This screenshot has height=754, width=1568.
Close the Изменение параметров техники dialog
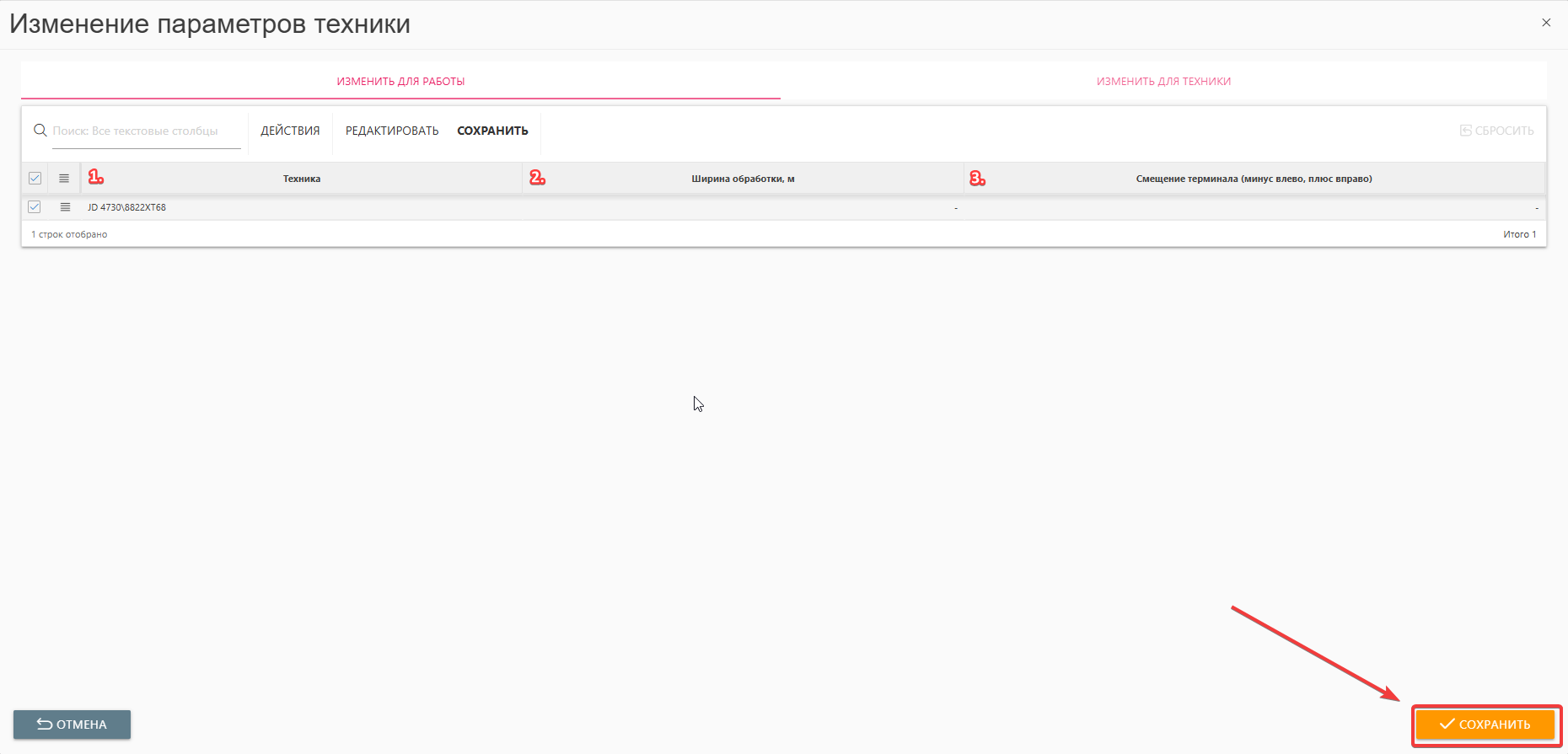(x=1546, y=23)
